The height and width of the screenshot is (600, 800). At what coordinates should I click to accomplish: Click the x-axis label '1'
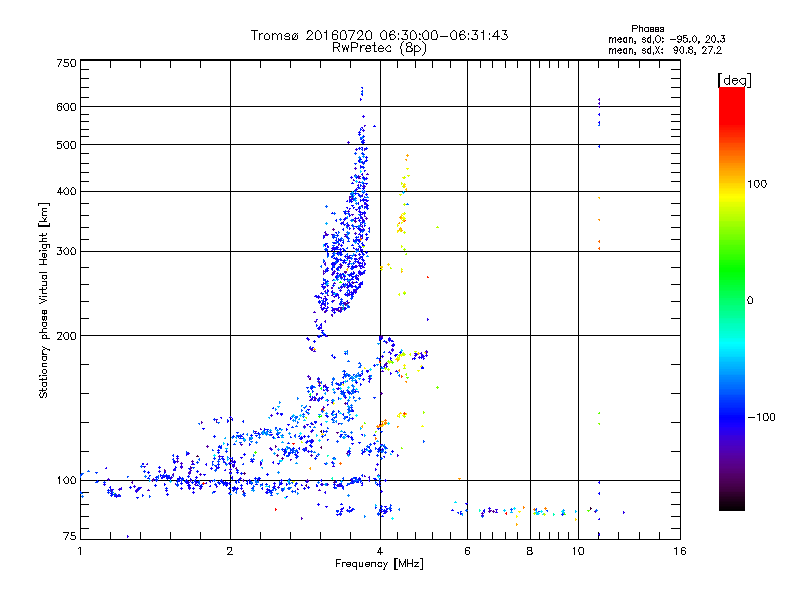pos(80,551)
